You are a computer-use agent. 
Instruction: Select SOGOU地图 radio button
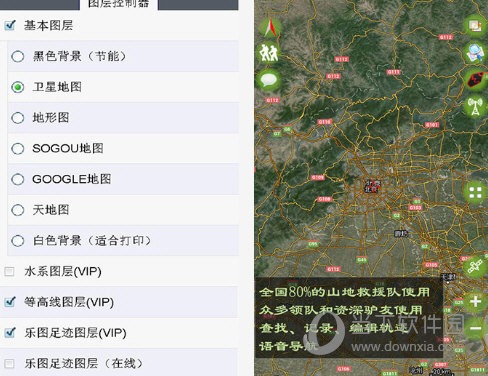pos(17,148)
